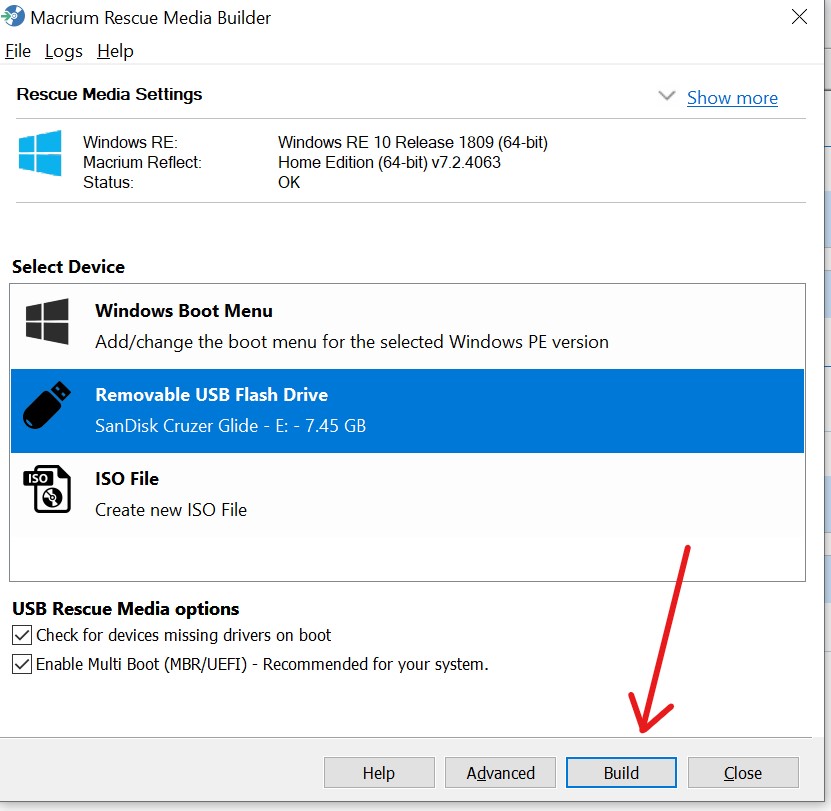
Task: Click the blue Windows RE logo icon
Action: tap(40, 153)
